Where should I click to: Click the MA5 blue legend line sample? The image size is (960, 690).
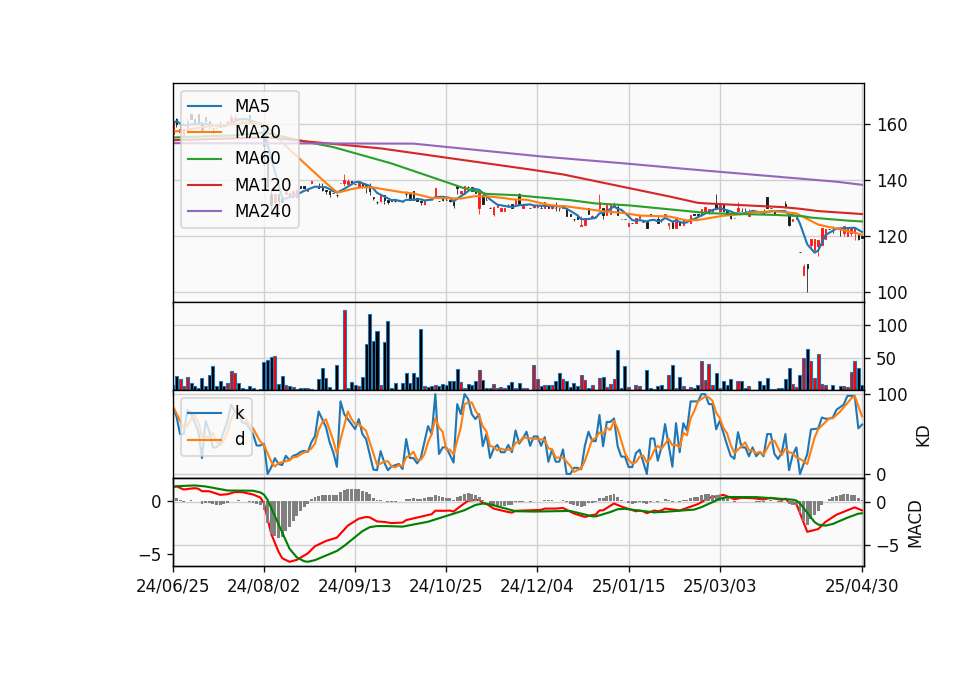click(204, 107)
